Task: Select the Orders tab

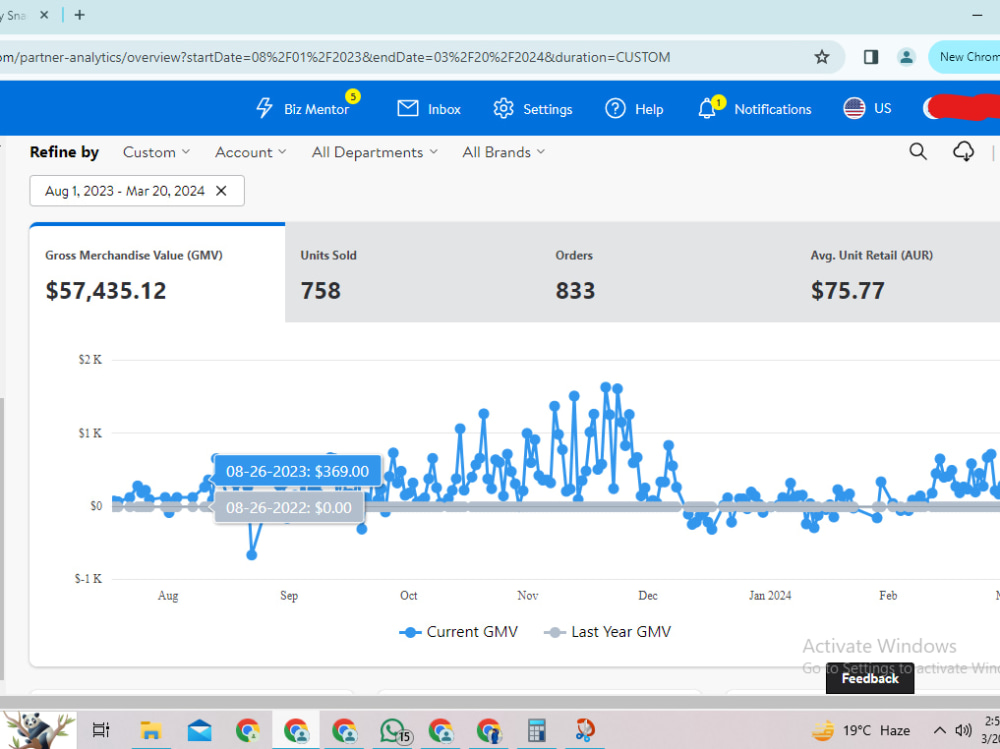Action: point(667,273)
